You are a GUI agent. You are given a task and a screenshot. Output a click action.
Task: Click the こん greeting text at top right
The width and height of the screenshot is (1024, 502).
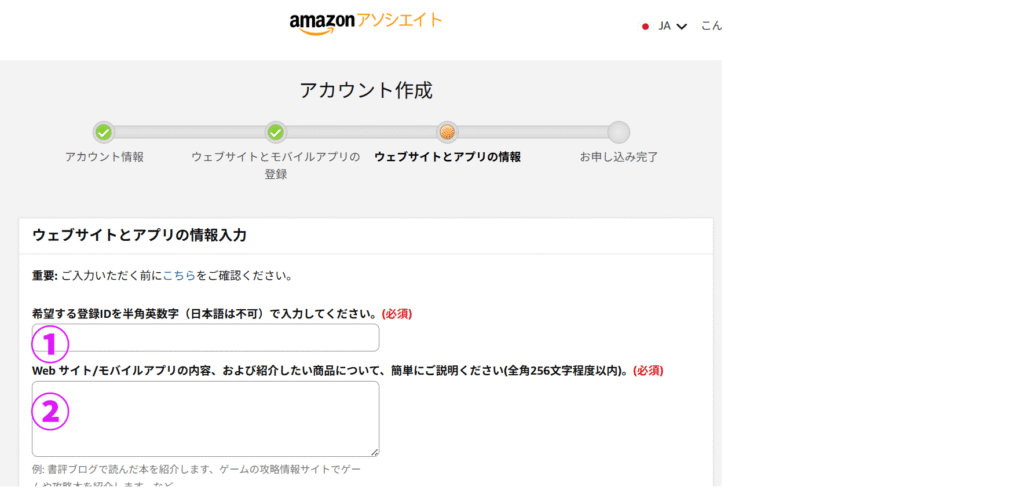point(711,26)
